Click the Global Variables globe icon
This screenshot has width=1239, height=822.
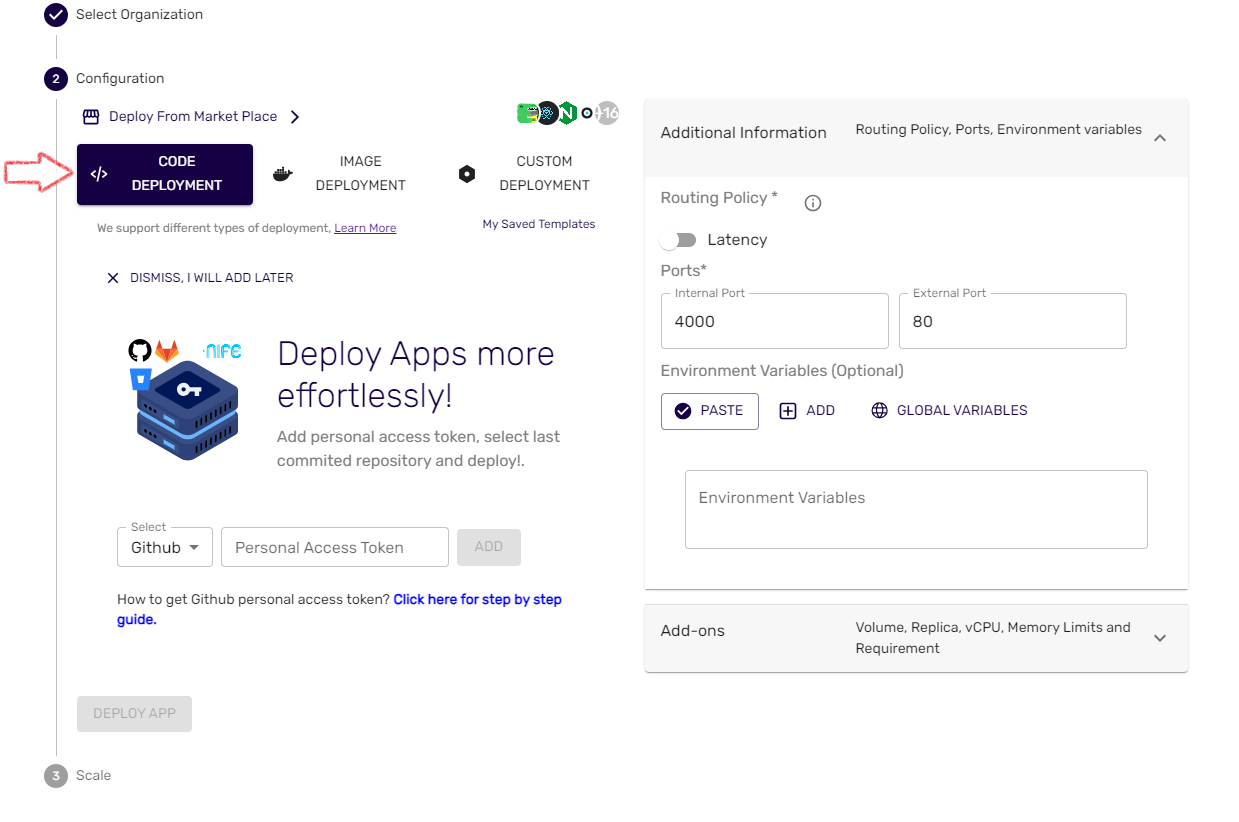pyautogui.click(x=878, y=410)
